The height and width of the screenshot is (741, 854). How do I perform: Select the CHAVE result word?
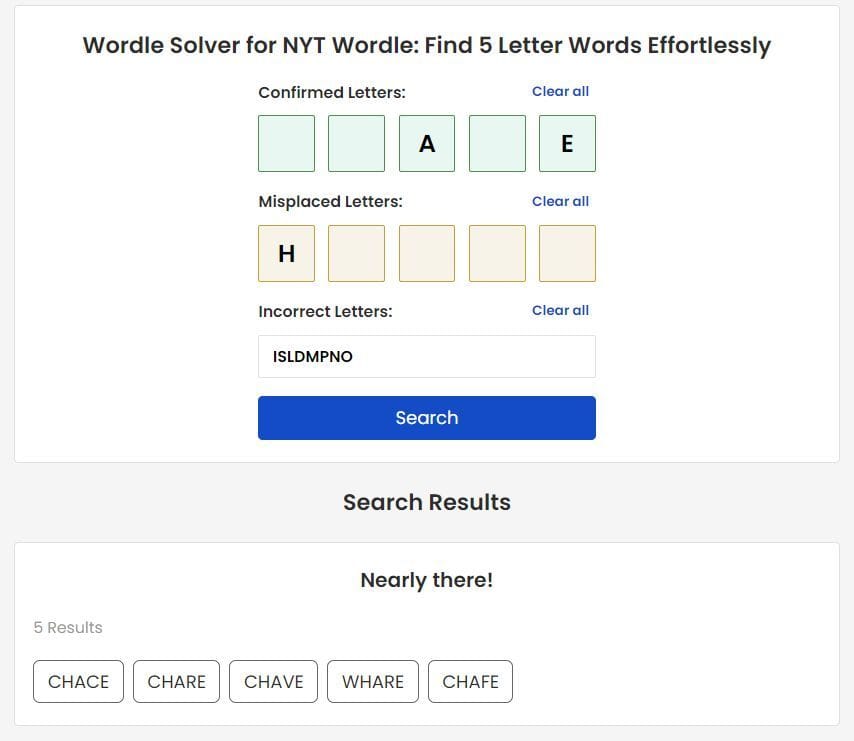coord(273,681)
